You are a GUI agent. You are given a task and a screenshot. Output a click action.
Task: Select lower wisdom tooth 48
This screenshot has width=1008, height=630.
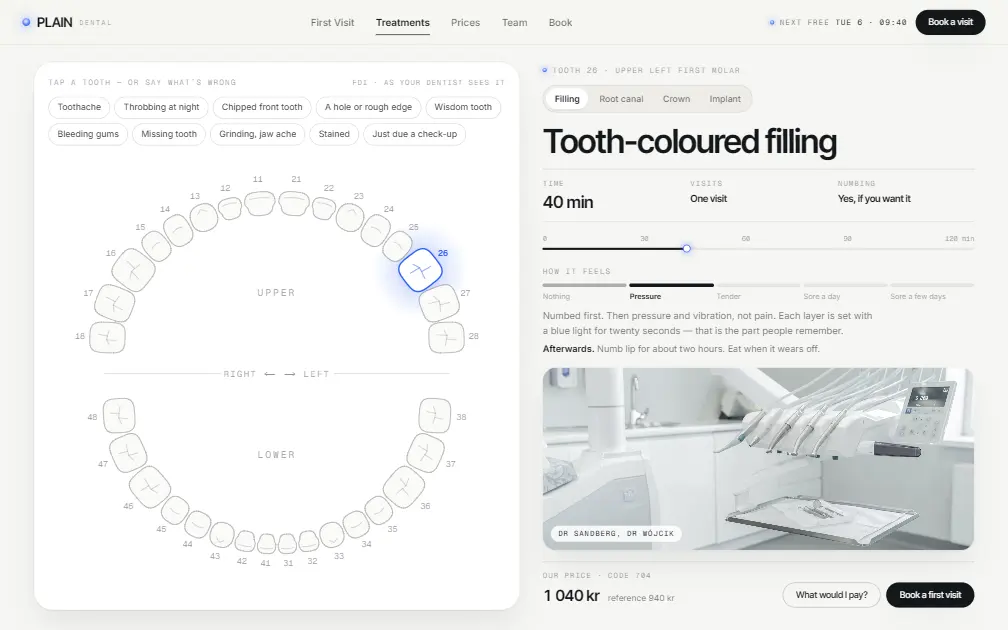pyautogui.click(x=119, y=415)
